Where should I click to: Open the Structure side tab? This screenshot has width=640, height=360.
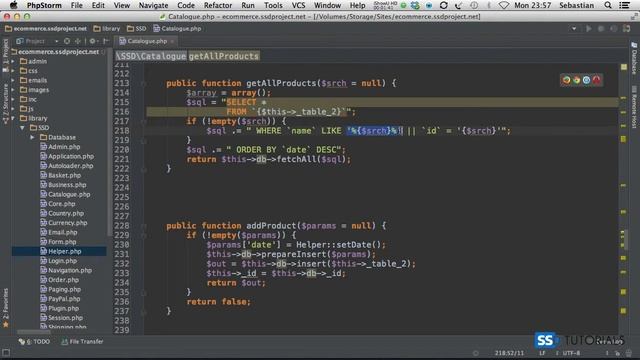[x=5, y=104]
